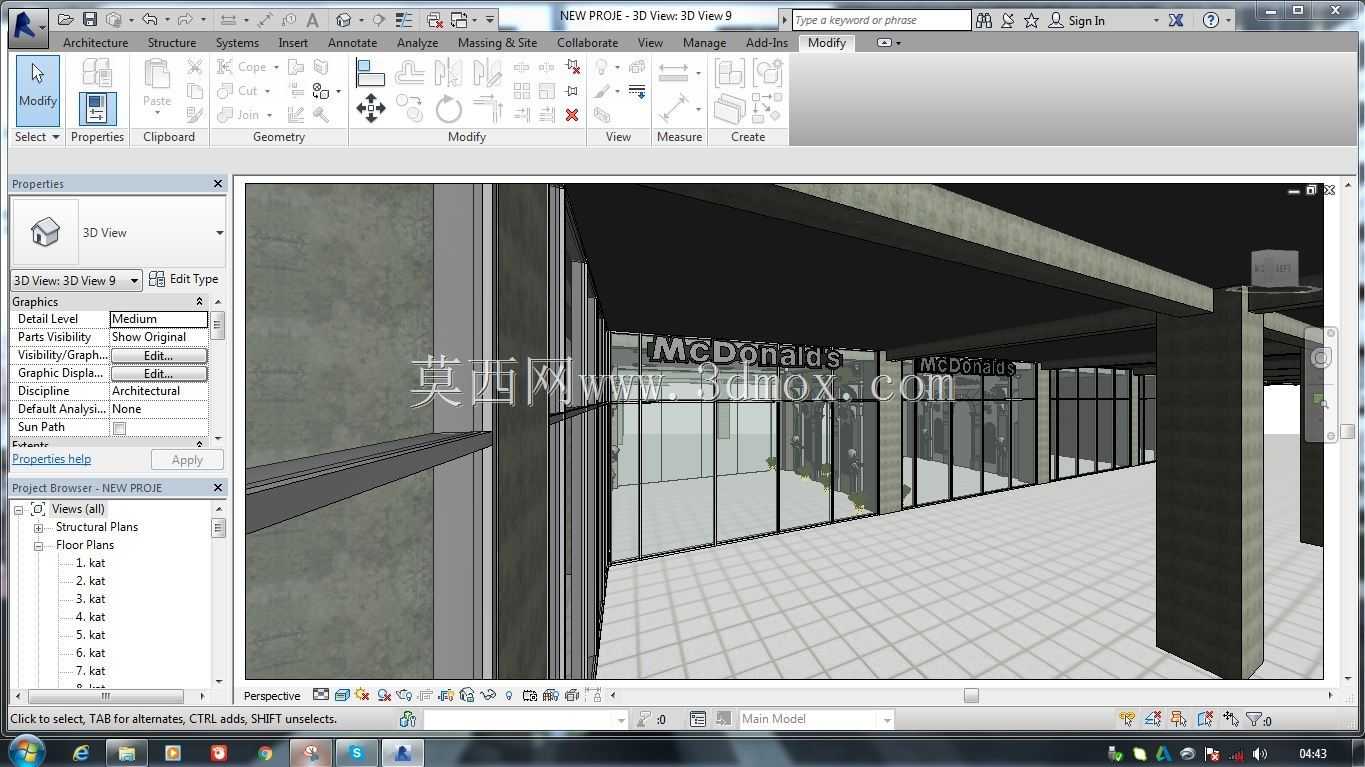Click the Help question mark icon

(1211, 20)
